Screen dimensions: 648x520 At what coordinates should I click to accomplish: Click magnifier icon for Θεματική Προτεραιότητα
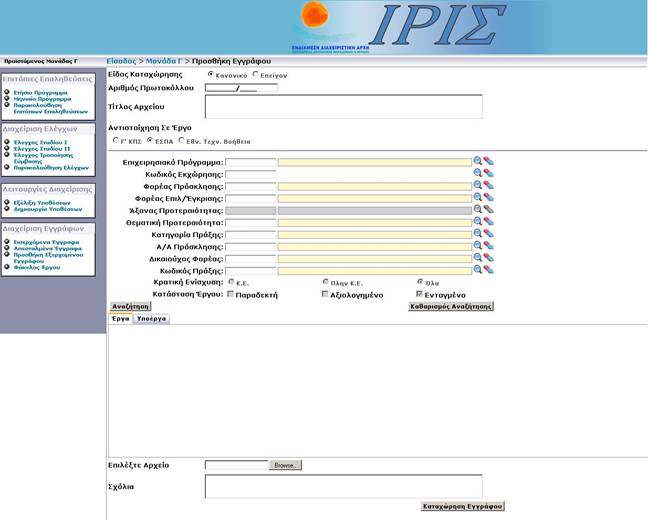(478, 221)
